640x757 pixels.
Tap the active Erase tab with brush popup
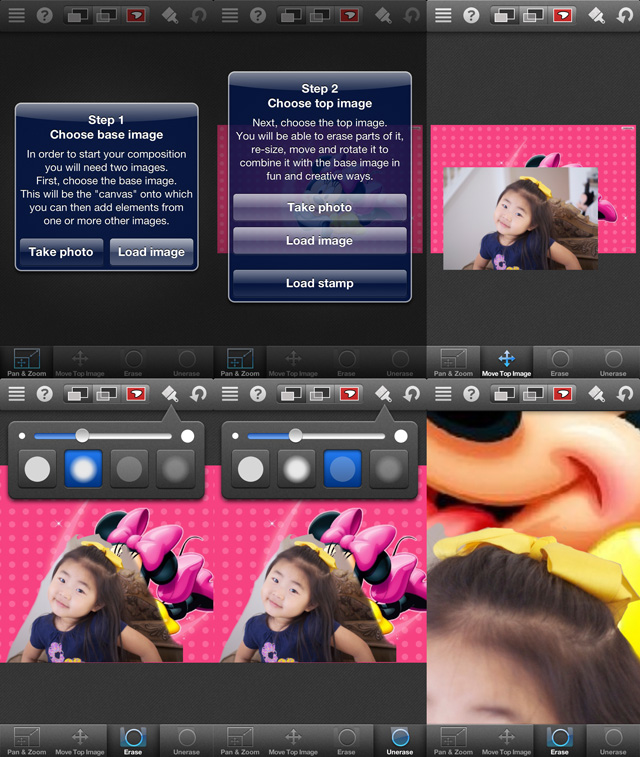[x=133, y=741]
